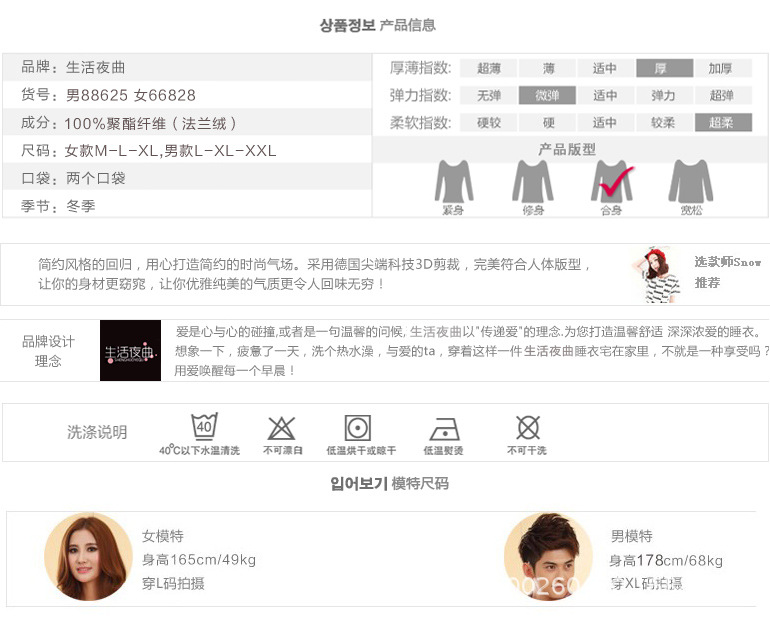Viewport: 770px width, 617px height.
Task: Click the 产品版型 heading
Action: 567,149
